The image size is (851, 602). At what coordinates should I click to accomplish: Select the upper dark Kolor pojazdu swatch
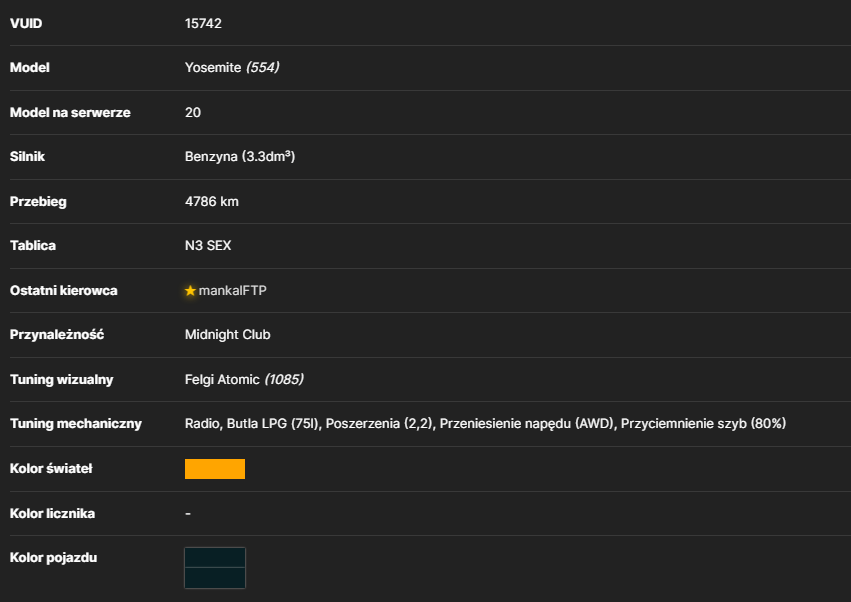coord(215,557)
